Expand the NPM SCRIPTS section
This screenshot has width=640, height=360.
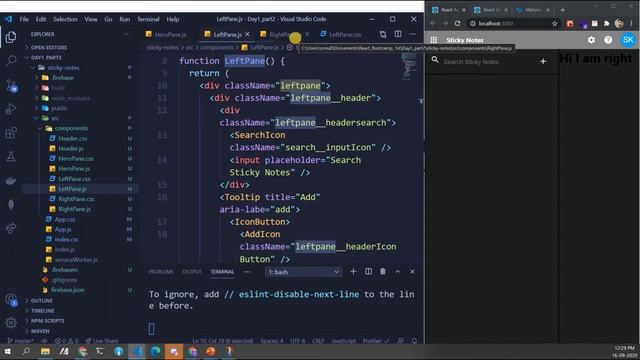[x=47, y=321]
